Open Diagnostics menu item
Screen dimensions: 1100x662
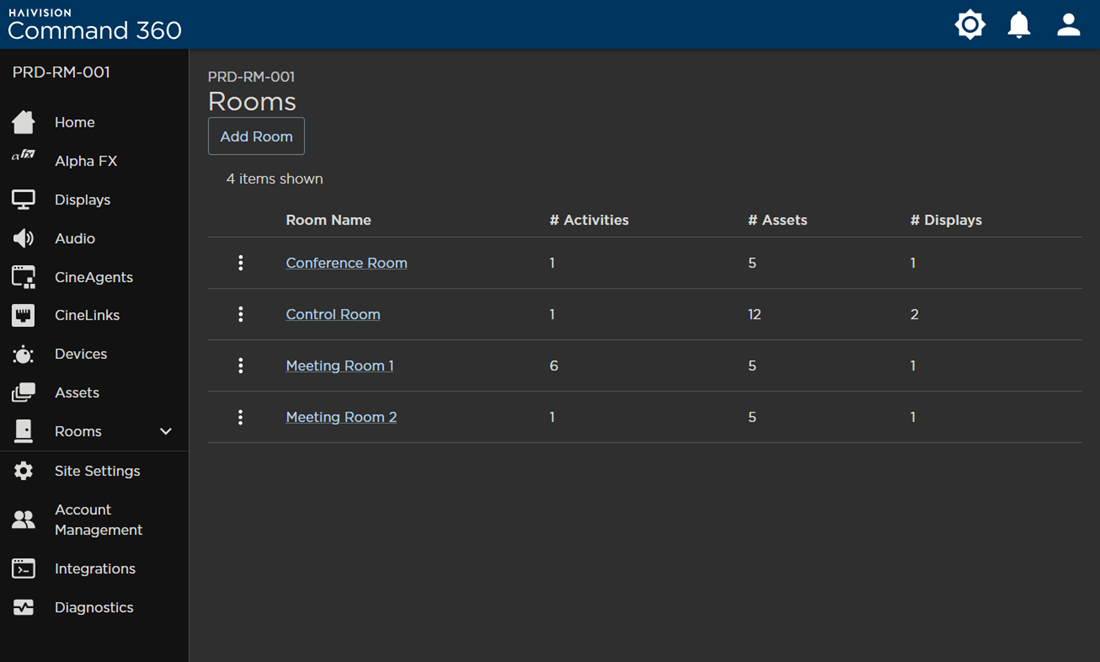(x=94, y=607)
